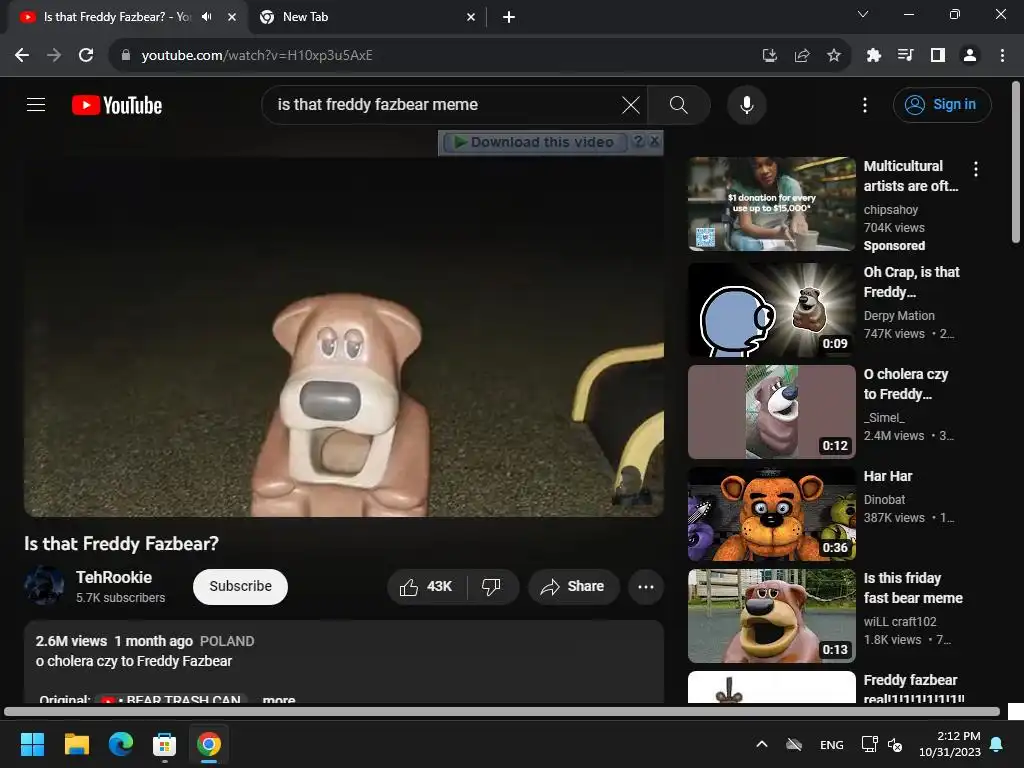Go back with browser back arrow
This screenshot has width=1024, height=768.
(22, 56)
